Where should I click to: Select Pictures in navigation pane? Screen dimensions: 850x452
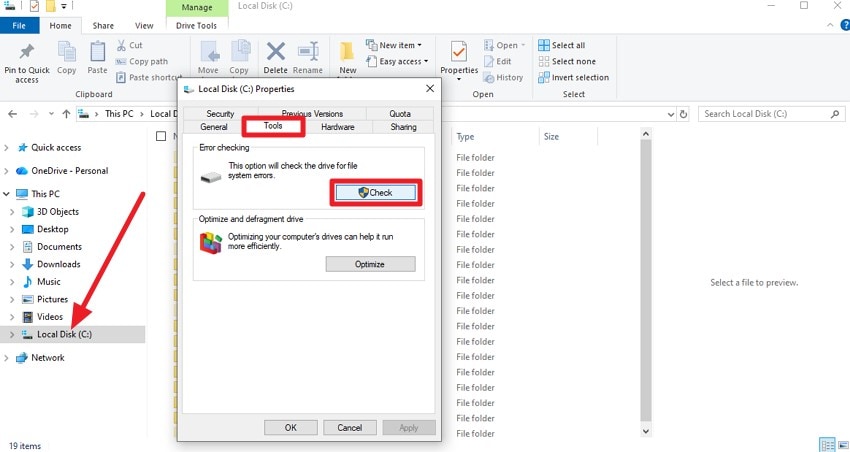coord(52,299)
